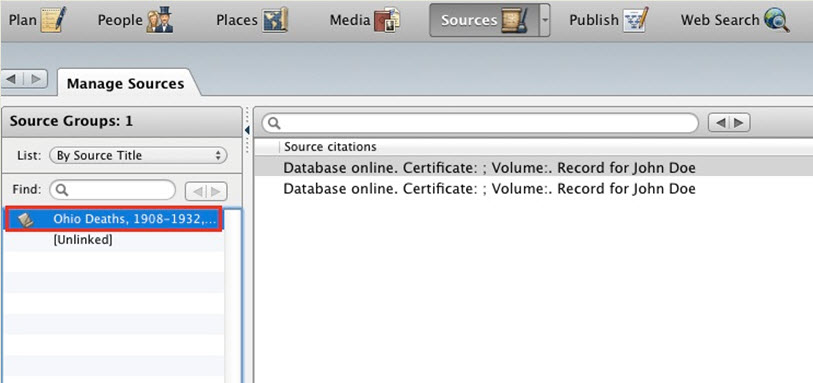Open the People workspace

click(x=135, y=20)
